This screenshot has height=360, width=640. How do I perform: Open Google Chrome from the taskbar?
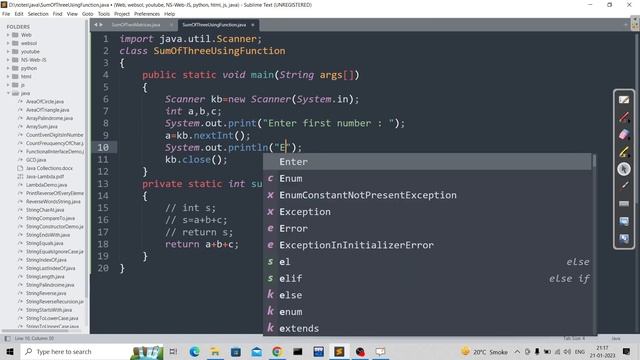point(277,351)
